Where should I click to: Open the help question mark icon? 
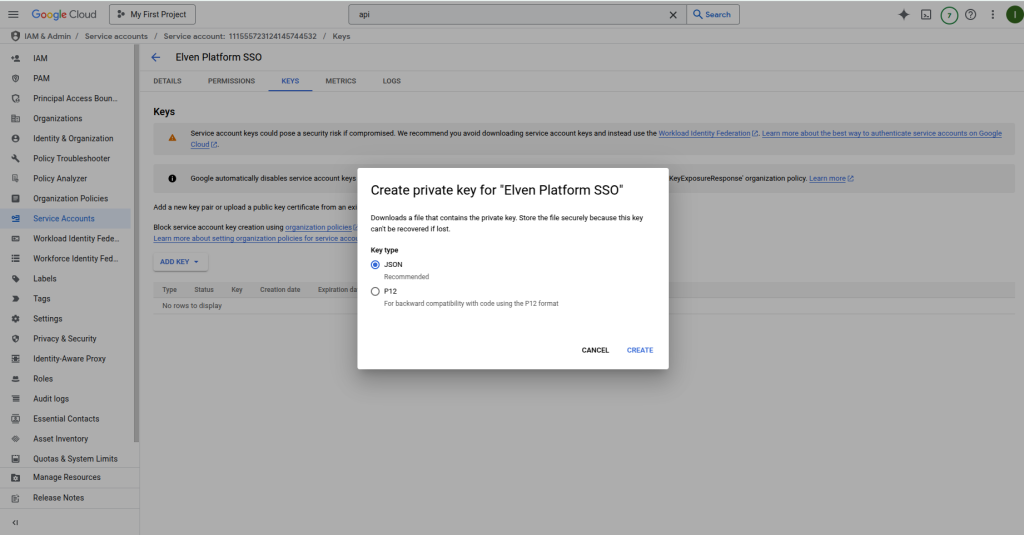pyautogui.click(x=970, y=15)
